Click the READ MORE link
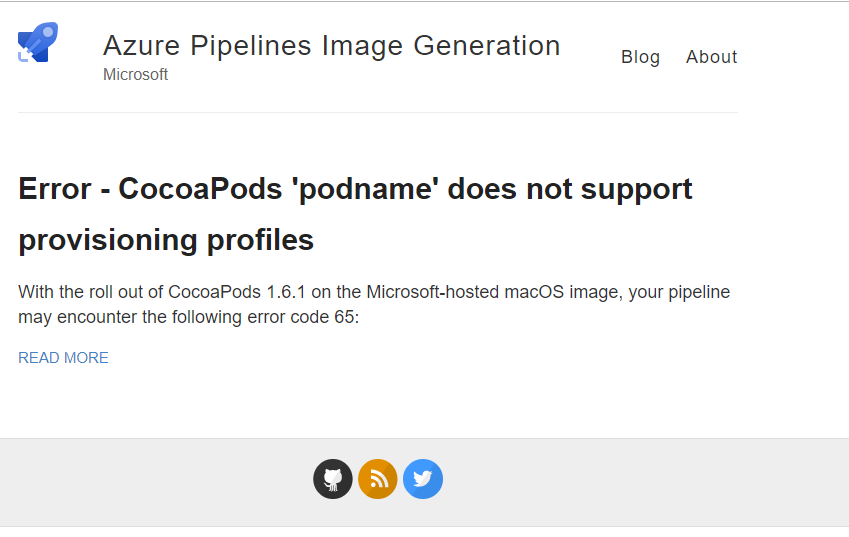 tap(63, 358)
